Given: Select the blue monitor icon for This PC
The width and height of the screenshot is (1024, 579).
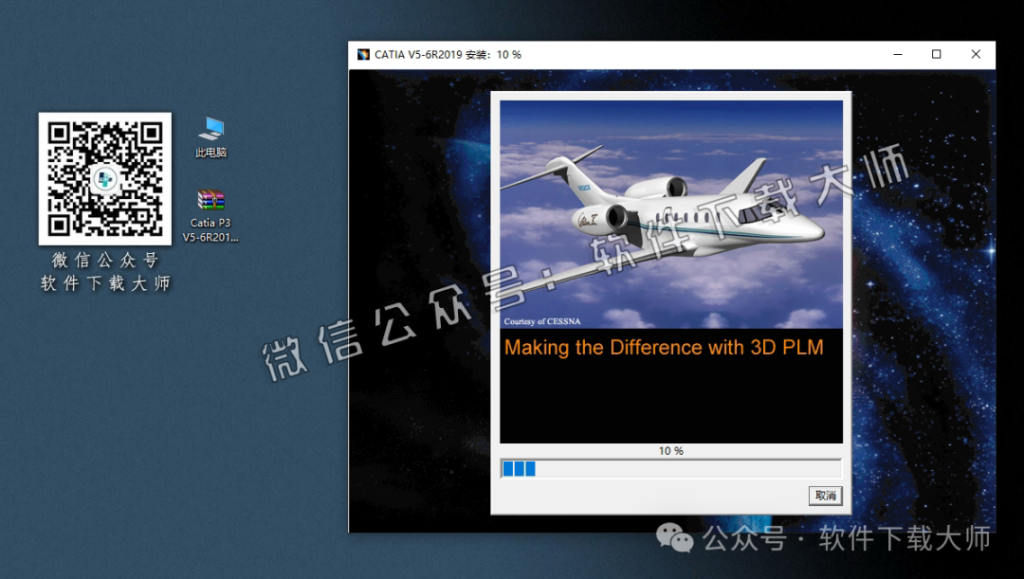Looking at the screenshot, I should [x=211, y=131].
